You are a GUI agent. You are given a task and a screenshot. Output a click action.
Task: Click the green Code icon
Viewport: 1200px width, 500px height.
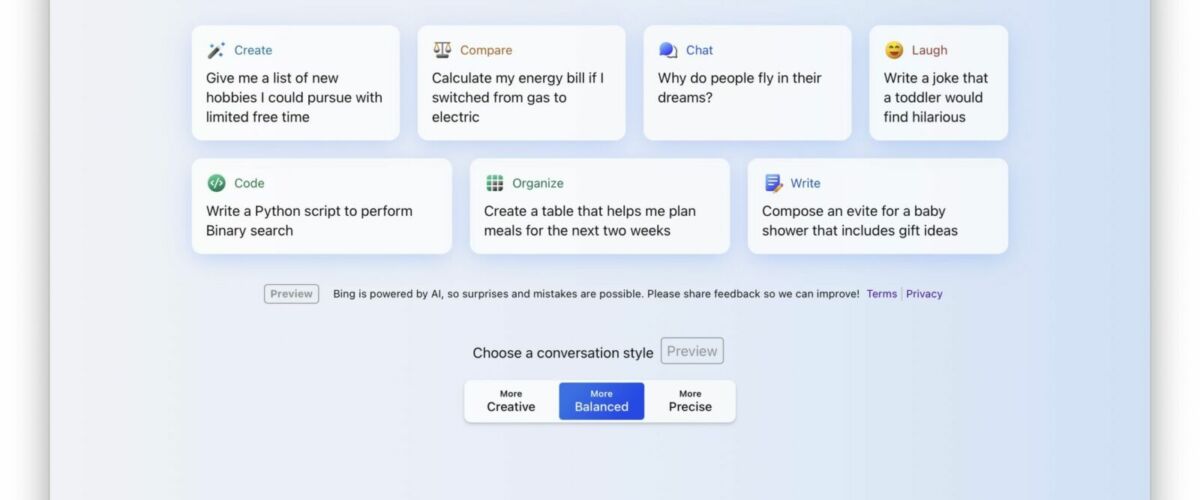[x=216, y=183]
